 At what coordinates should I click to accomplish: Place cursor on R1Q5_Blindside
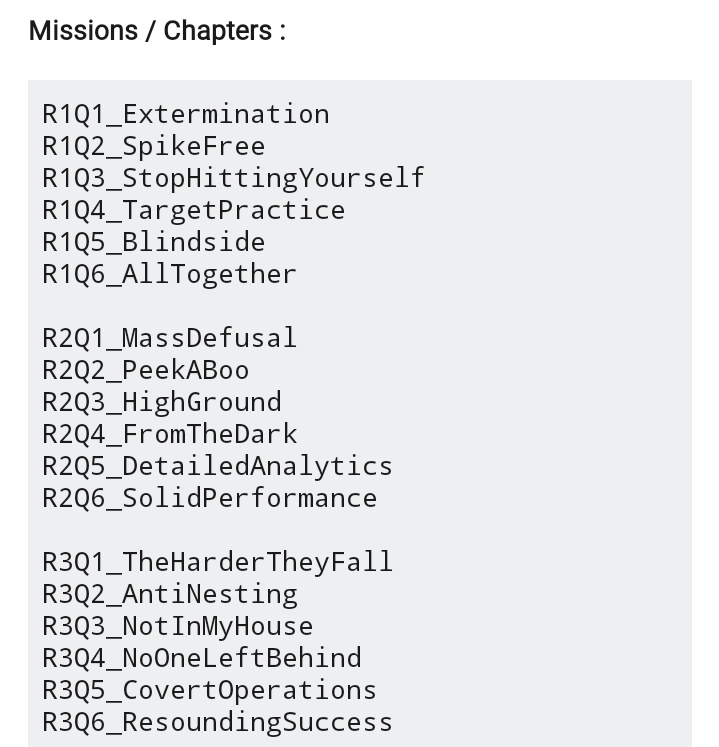(154, 242)
